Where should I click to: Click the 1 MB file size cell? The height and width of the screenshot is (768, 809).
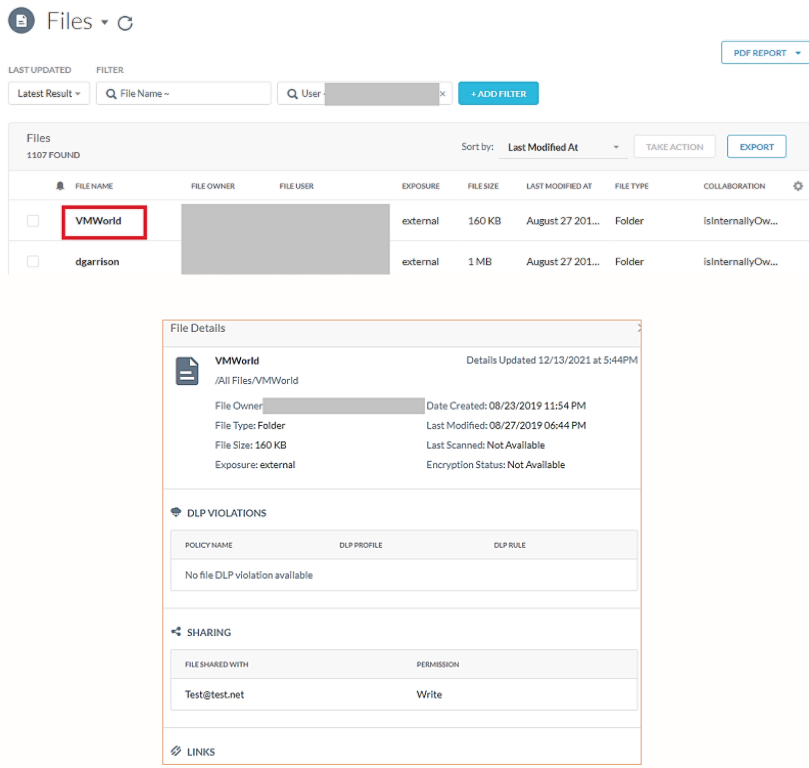[x=480, y=262]
